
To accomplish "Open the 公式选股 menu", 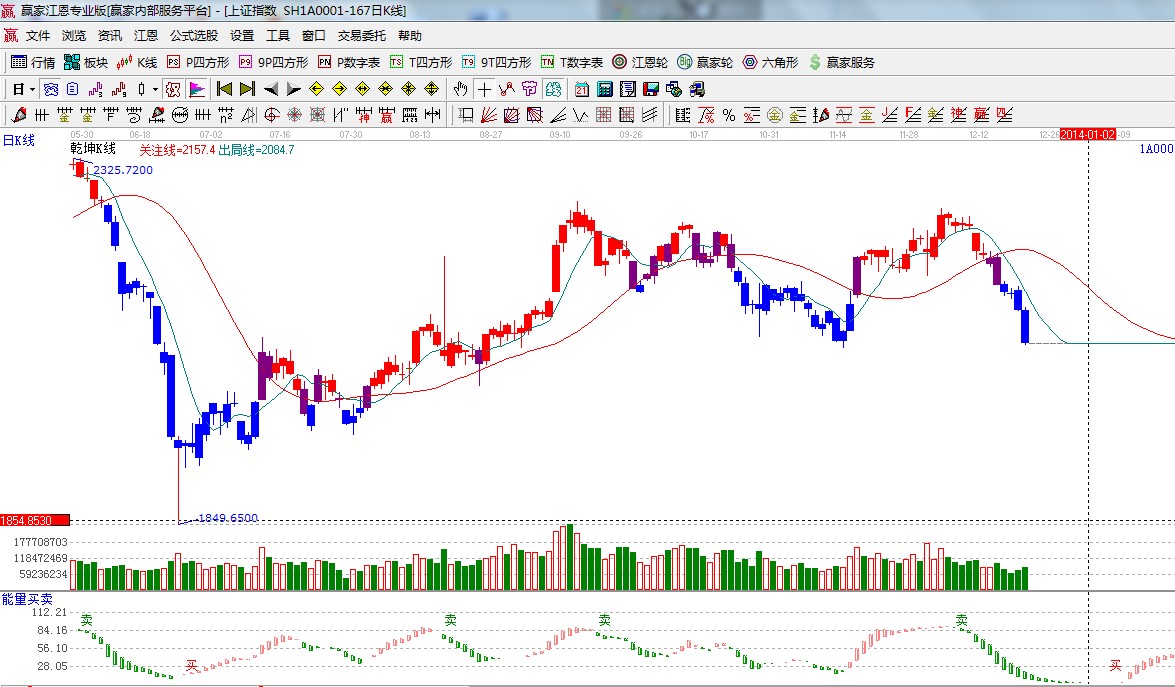I will coord(193,36).
